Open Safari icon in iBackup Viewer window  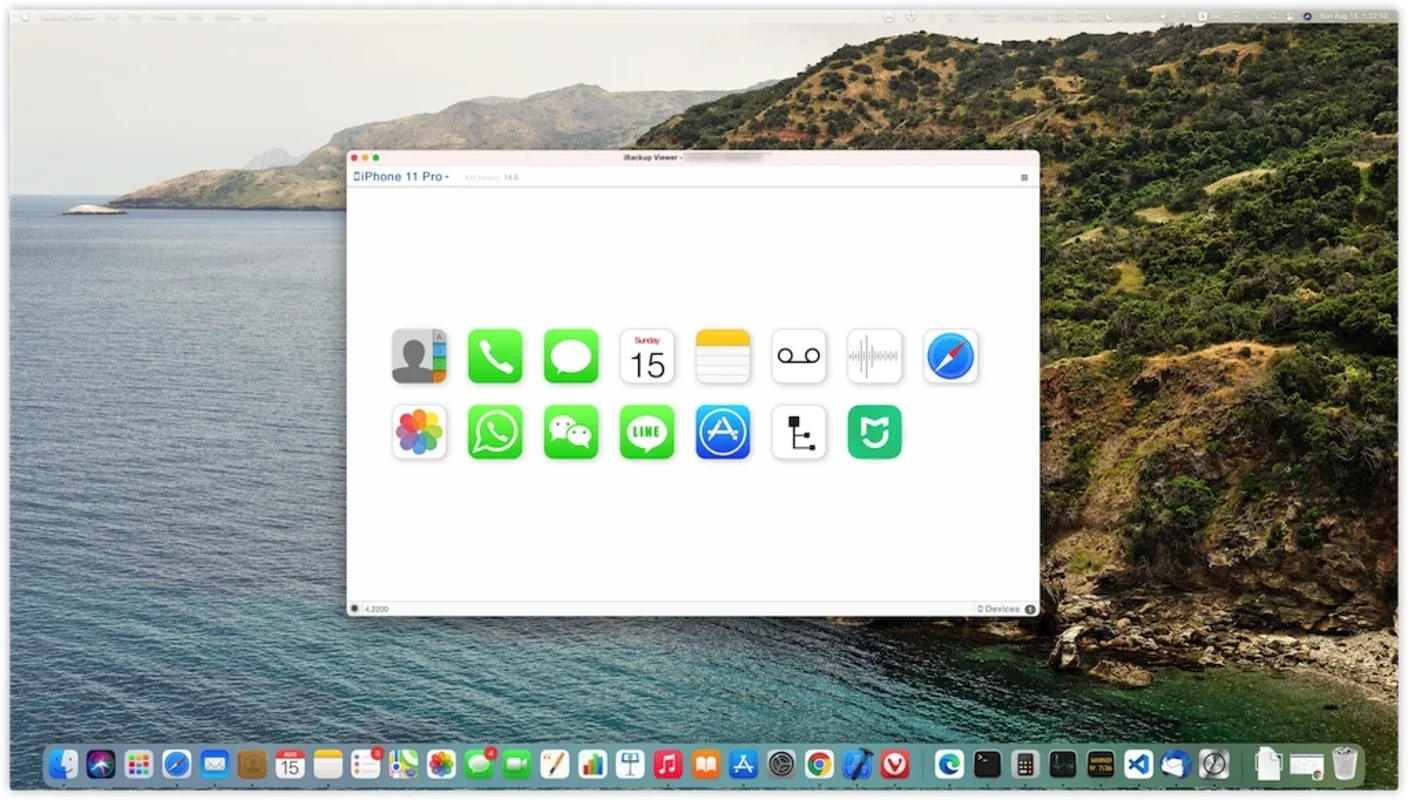[x=951, y=356]
